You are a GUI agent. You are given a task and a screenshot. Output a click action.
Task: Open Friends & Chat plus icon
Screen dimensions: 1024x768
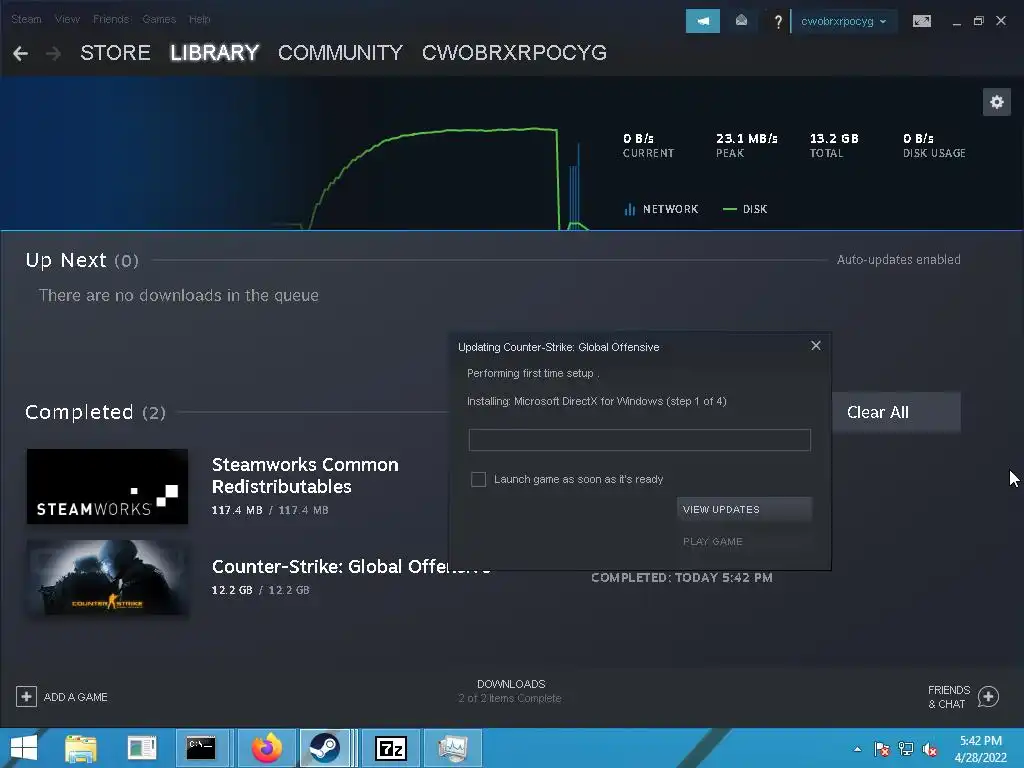[988, 697]
